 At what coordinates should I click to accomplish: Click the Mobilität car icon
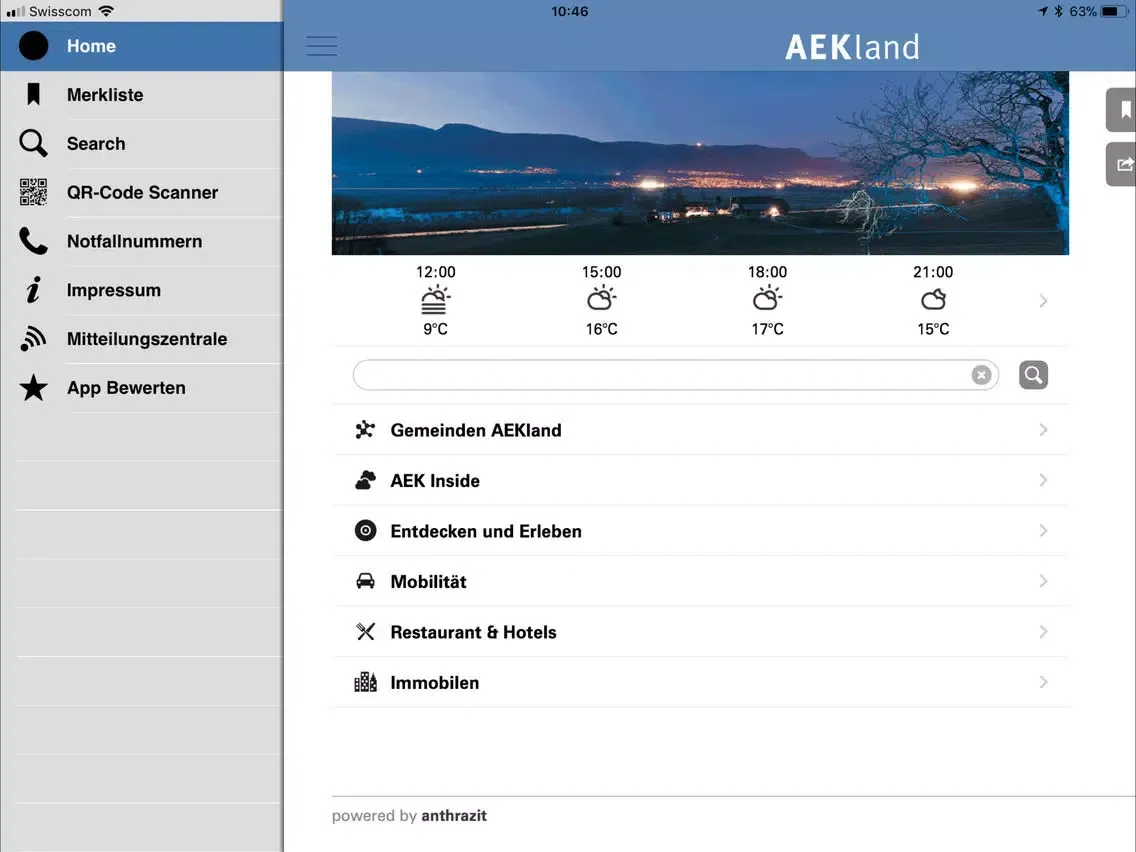(365, 581)
